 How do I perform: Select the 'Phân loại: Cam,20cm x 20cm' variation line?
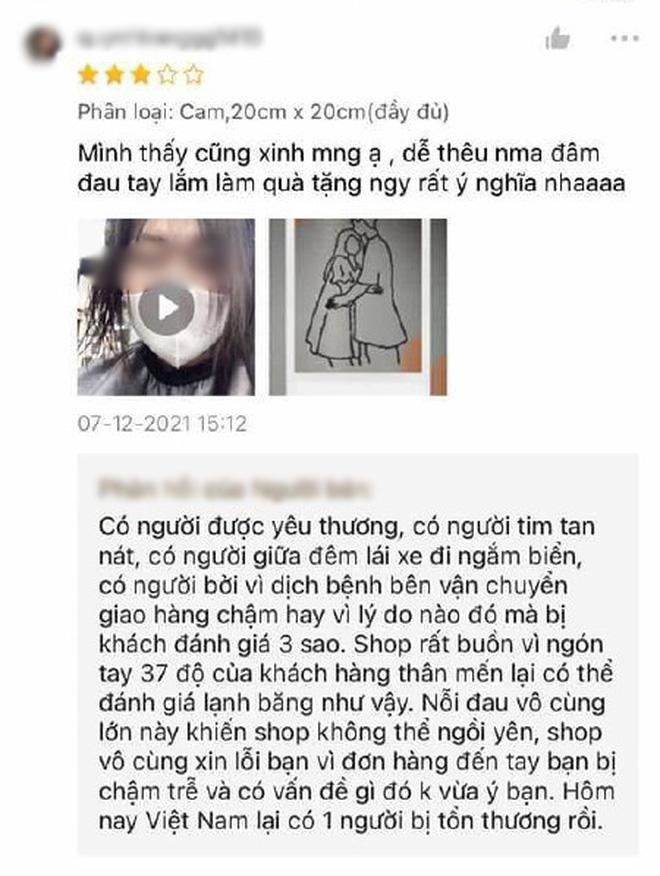click(263, 112)
